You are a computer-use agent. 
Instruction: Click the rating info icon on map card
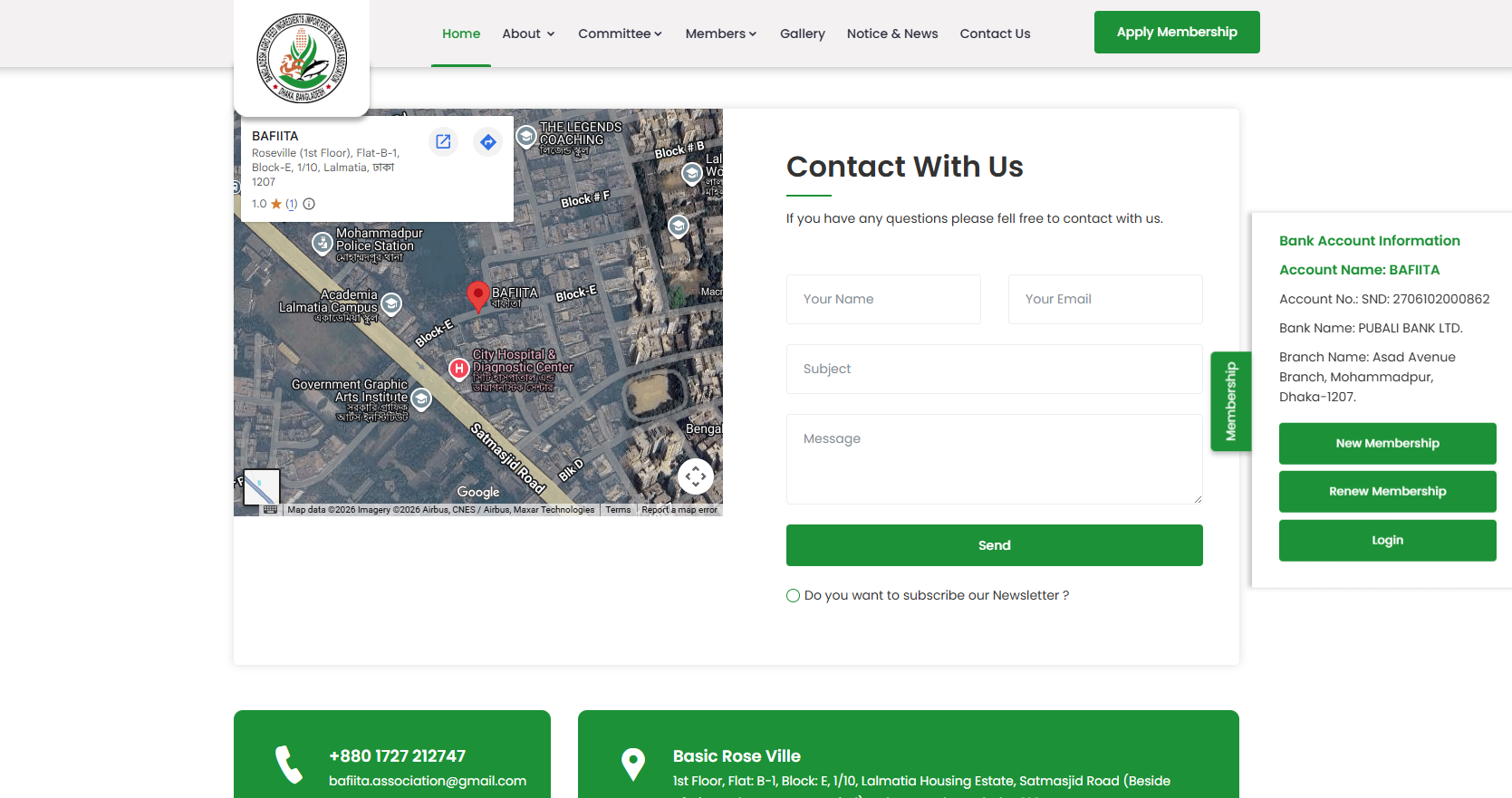point(309,204)
